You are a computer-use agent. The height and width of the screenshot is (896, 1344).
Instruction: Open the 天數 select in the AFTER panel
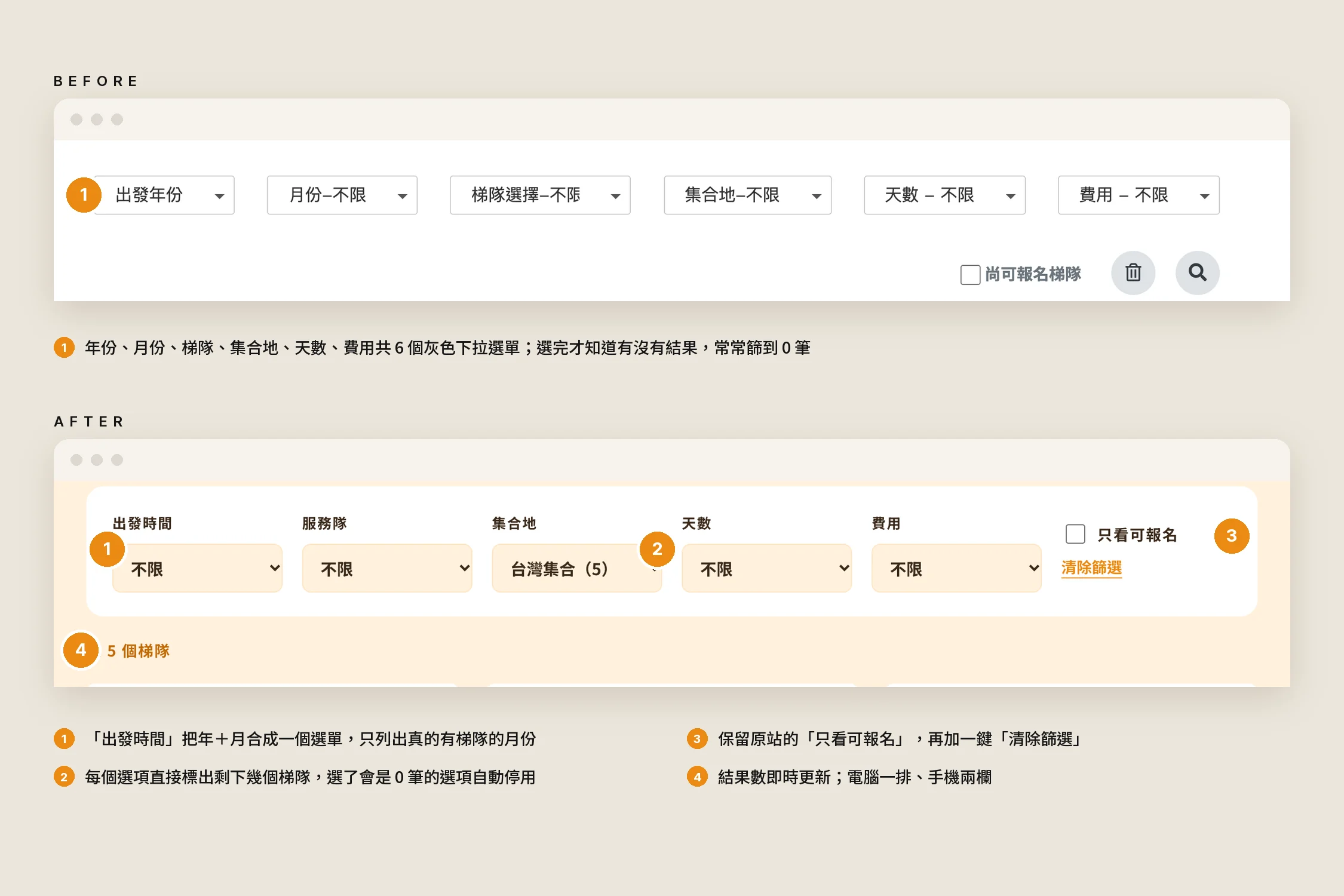coord(767,568)
